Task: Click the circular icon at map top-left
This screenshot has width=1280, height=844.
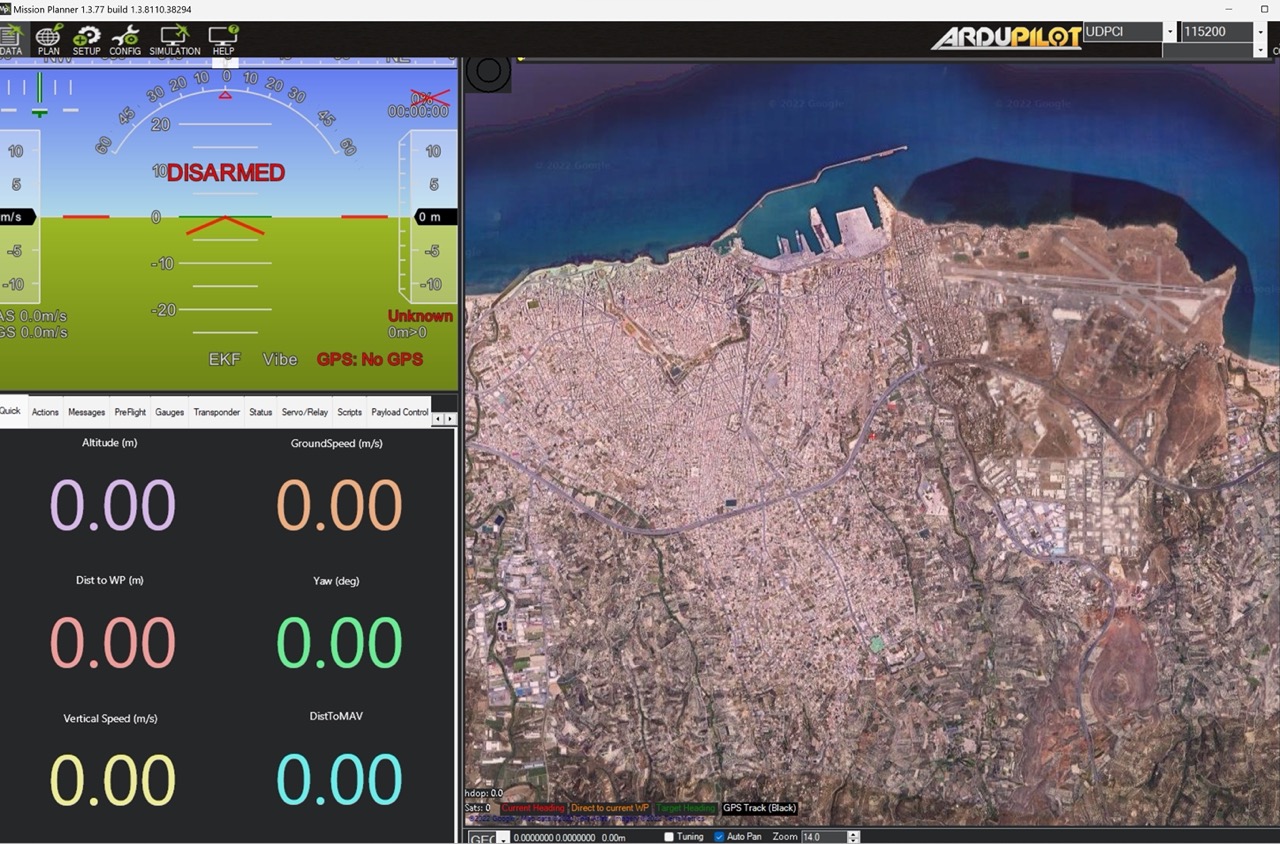Action: coord(488,71)
